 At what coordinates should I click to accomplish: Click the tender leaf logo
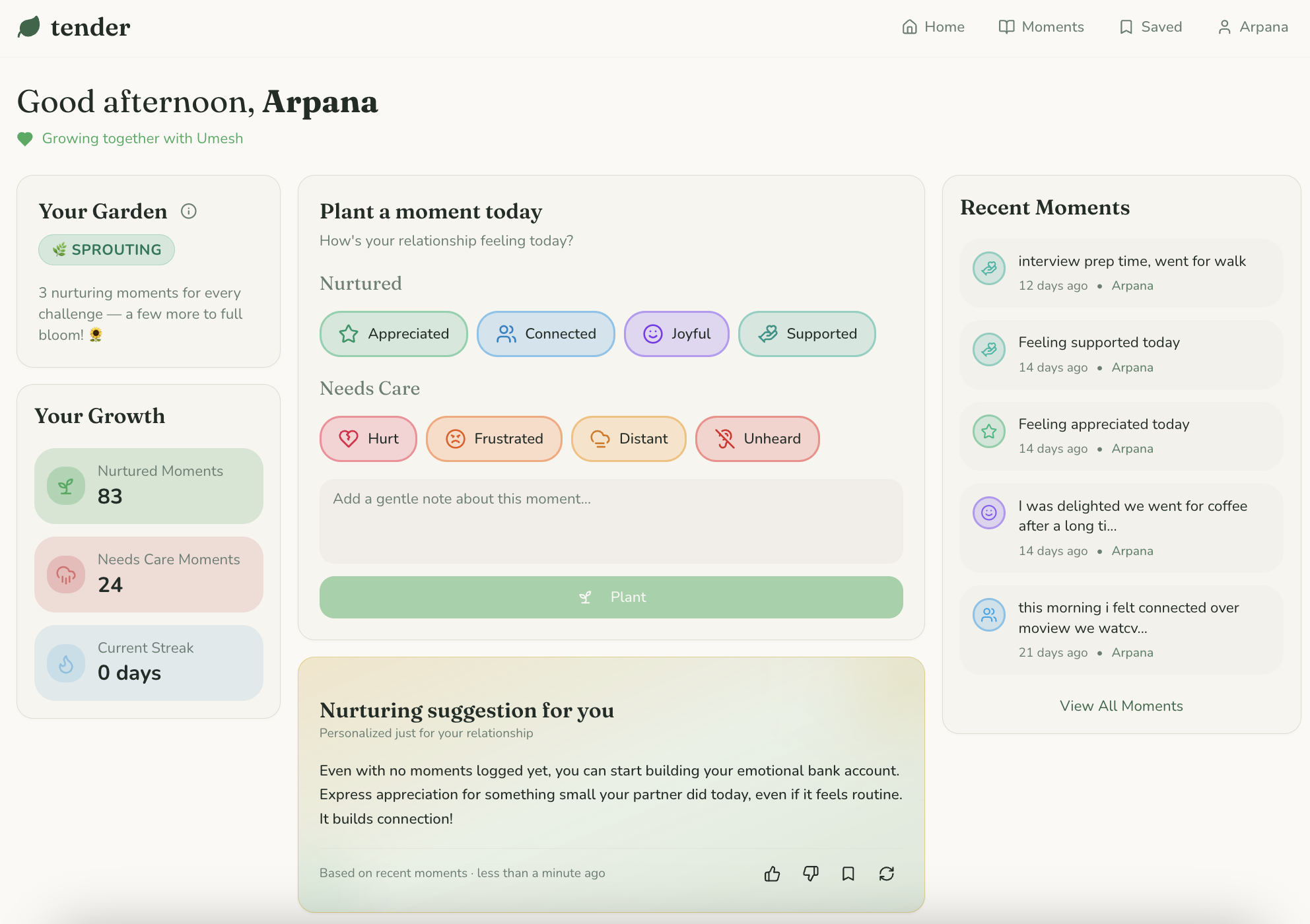pos(28,26)
